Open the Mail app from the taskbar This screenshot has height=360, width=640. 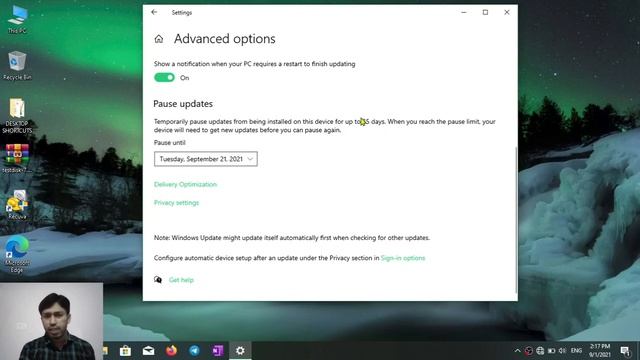click(x=149, y=351)
